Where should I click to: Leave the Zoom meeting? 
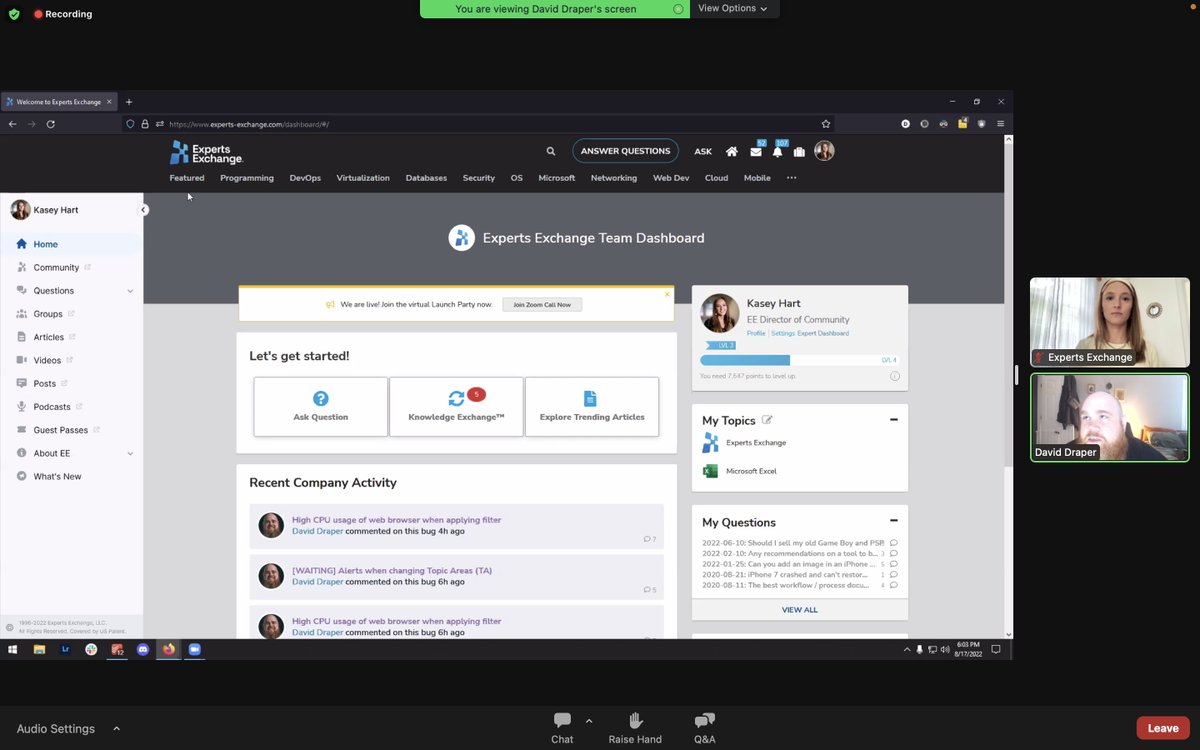pos(1162,728)
